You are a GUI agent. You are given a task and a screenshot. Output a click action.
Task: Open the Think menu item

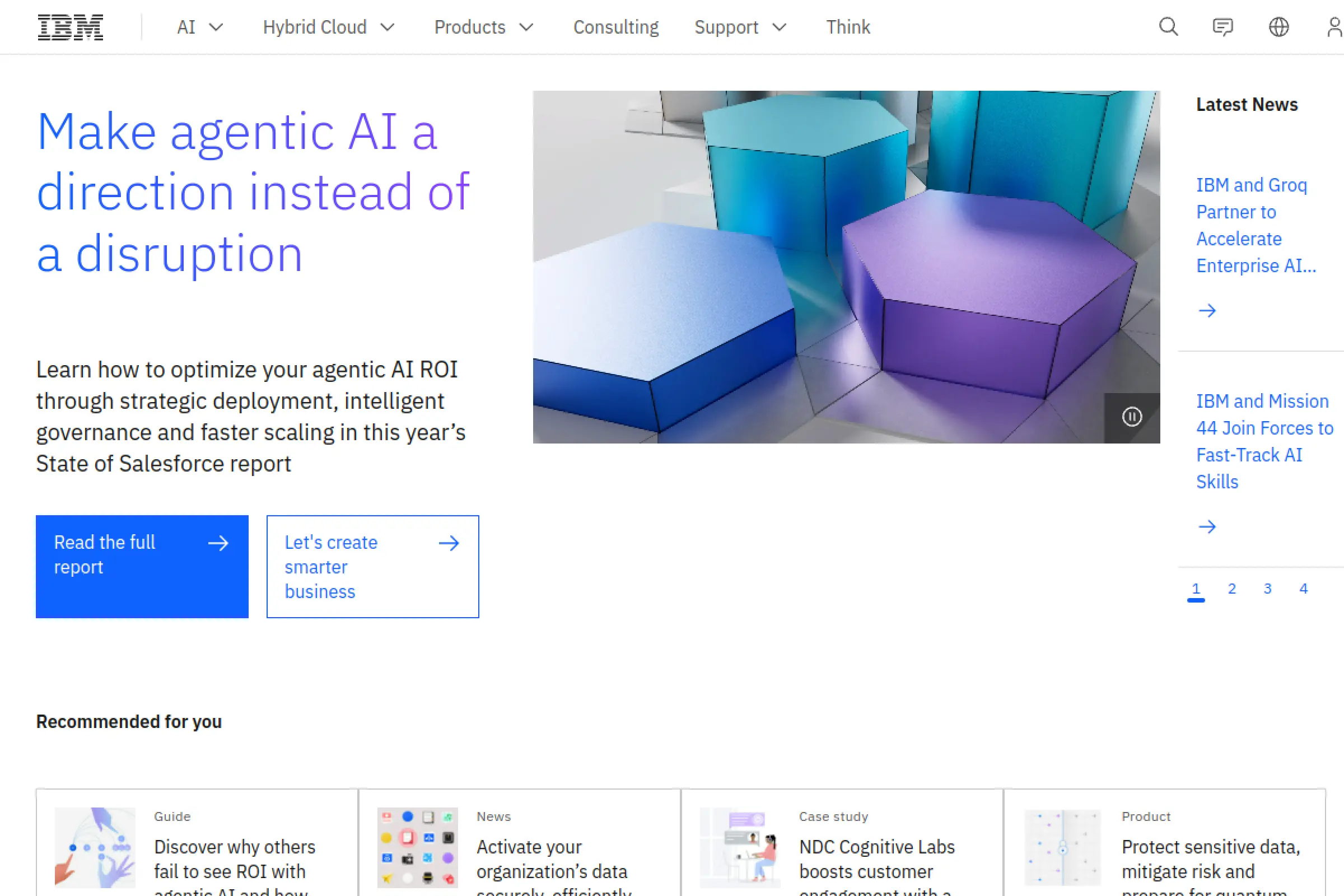click(847, 27)
